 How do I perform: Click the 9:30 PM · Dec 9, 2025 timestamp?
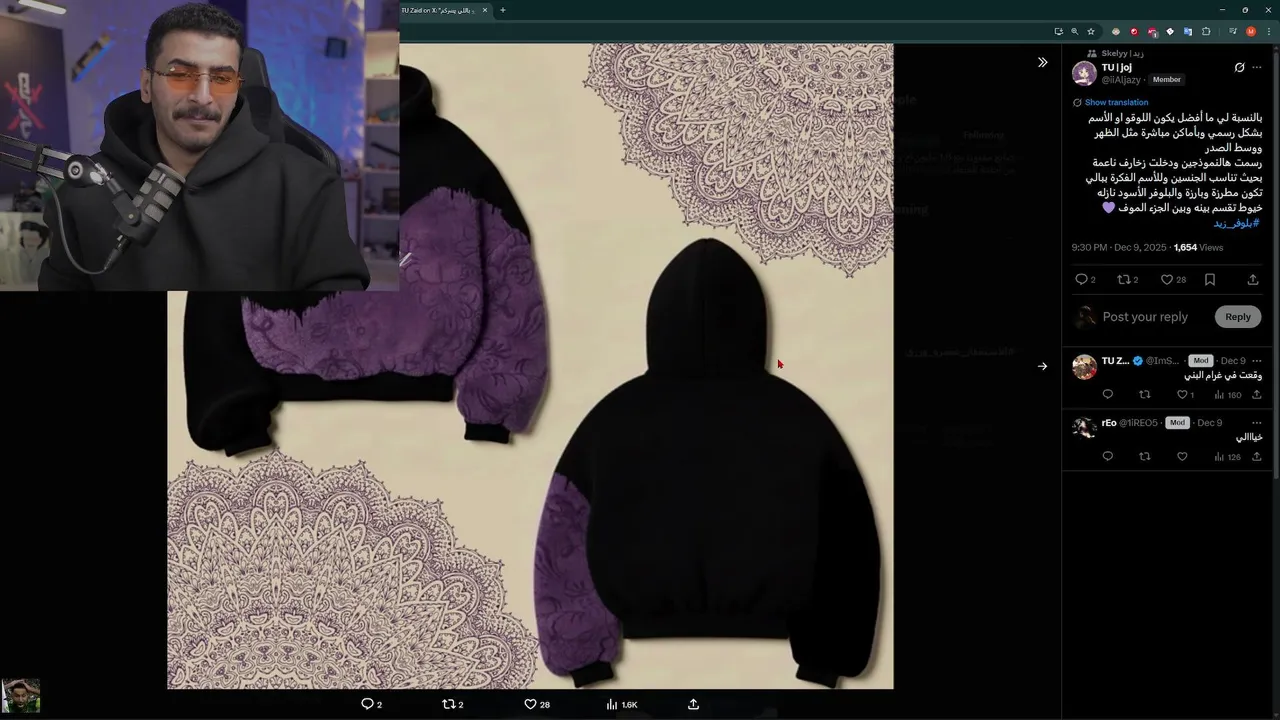coord(1119,247)
